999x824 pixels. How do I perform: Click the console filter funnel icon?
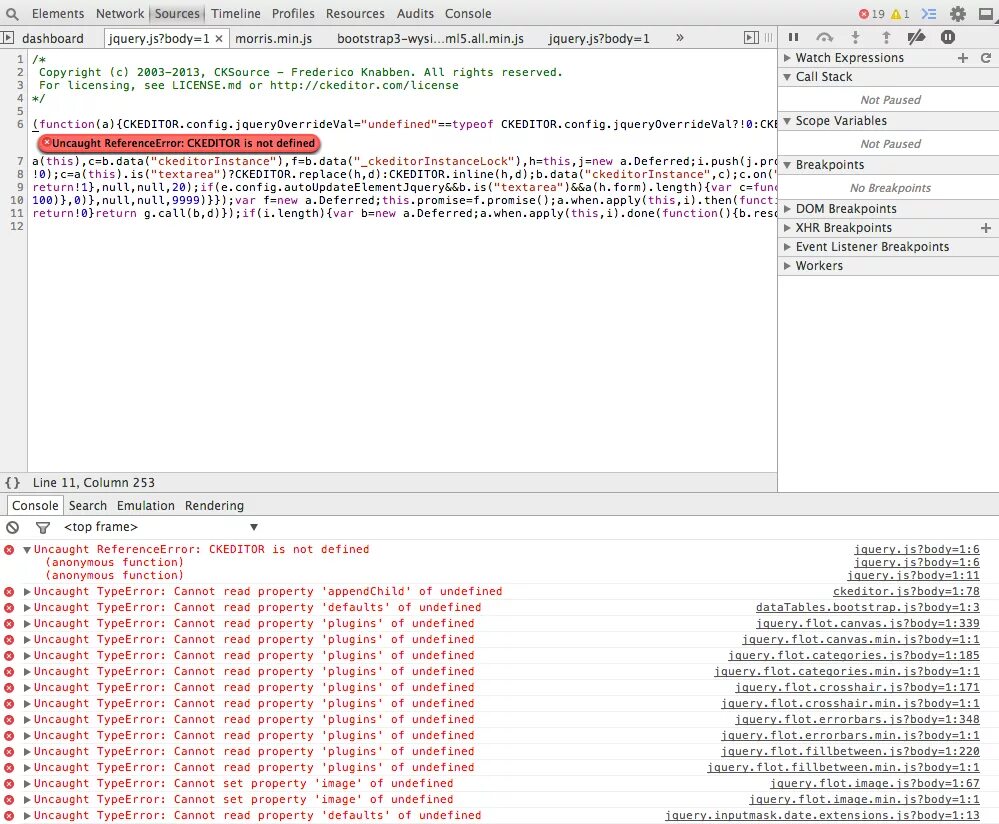click(x=43, y=527)
